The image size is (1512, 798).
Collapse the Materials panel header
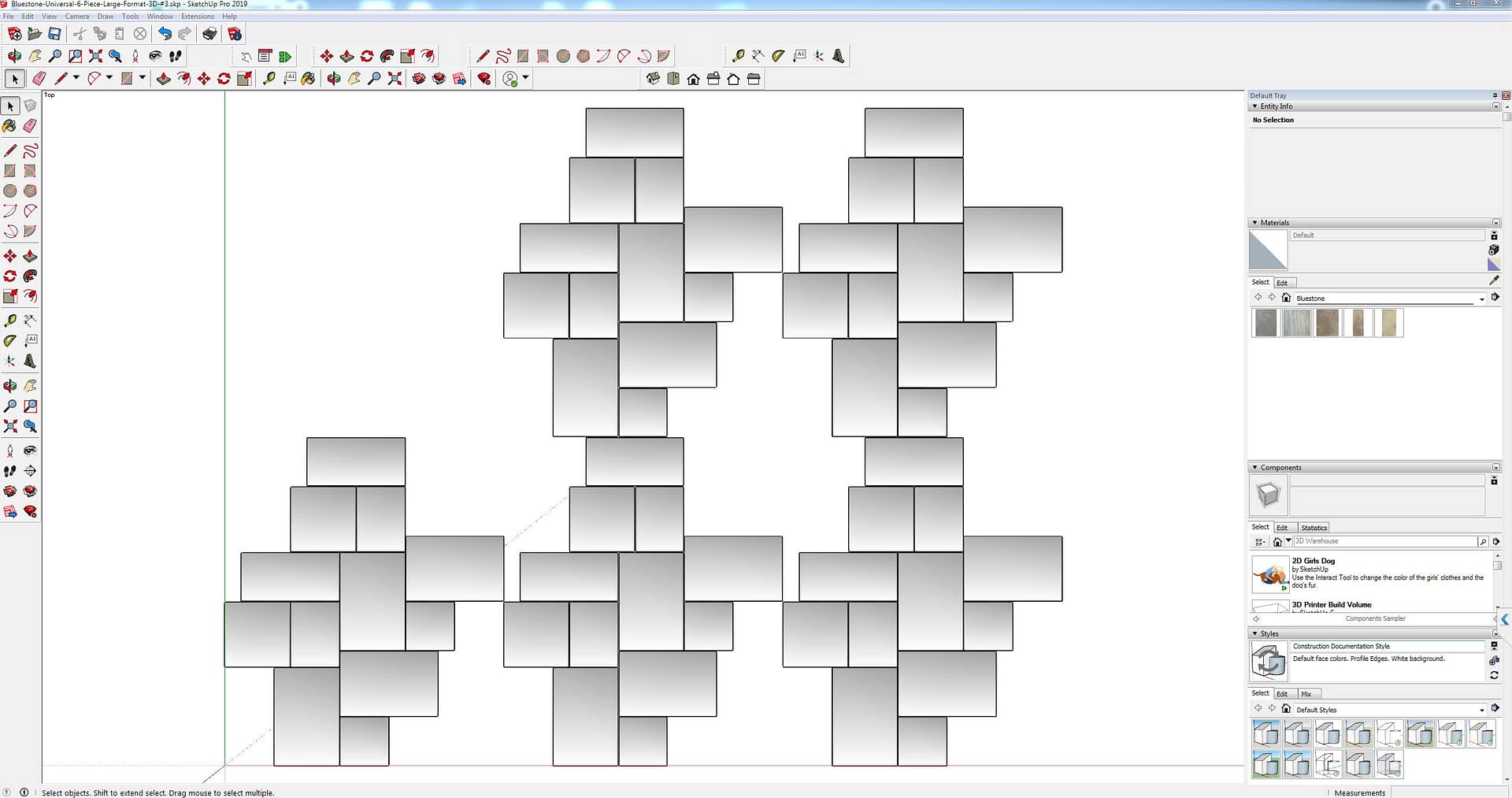(x=1254, y=223)
